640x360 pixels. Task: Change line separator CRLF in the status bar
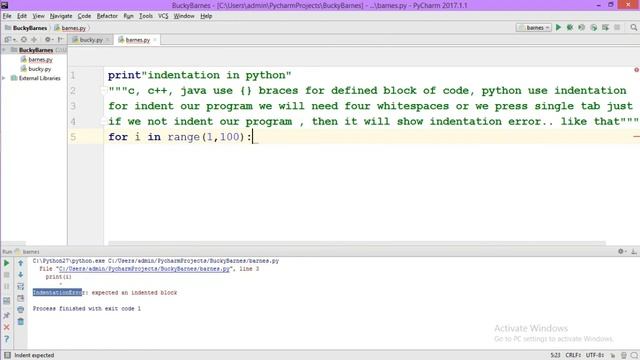click(573, 356)
